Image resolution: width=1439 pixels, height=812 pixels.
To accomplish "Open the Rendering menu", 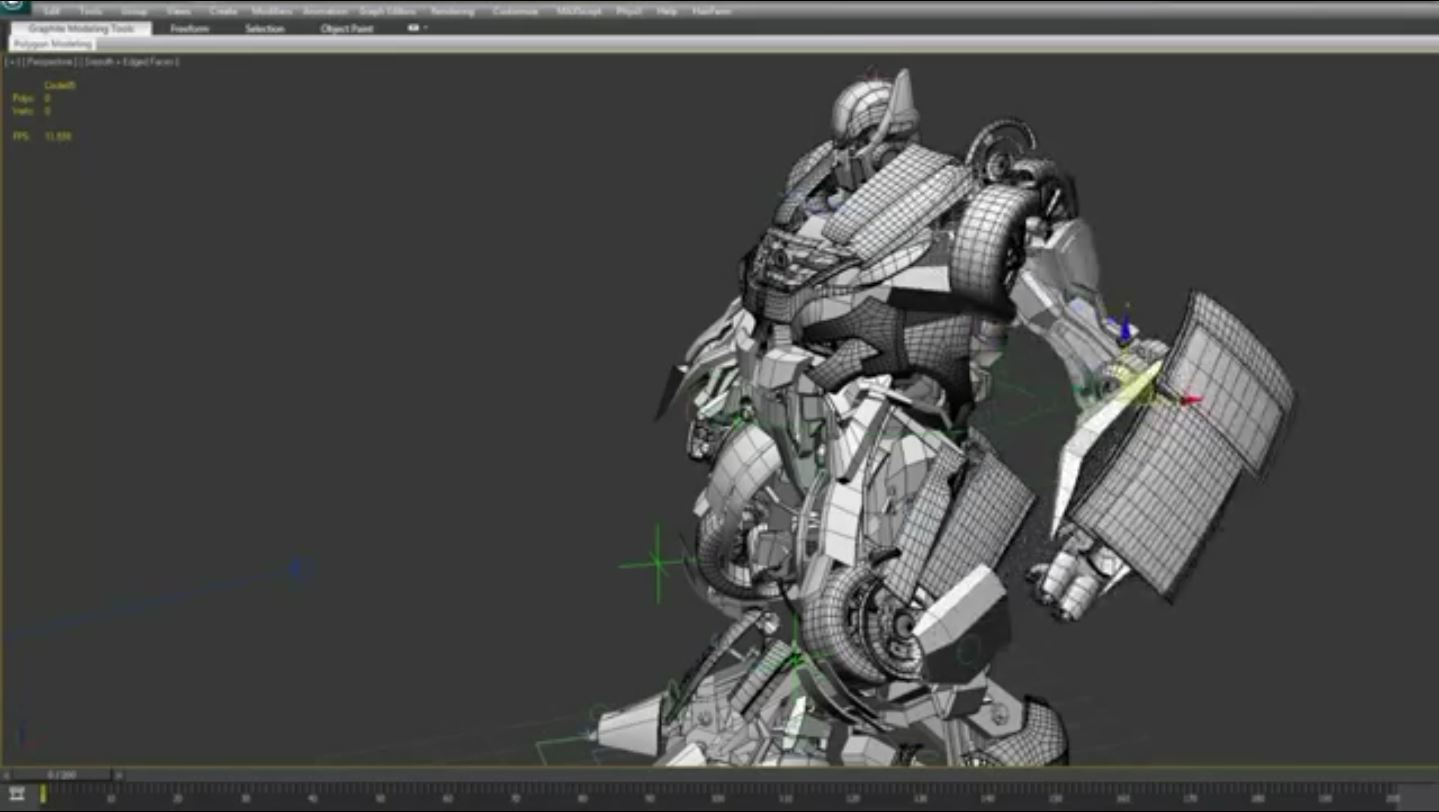I will [452, 12].
